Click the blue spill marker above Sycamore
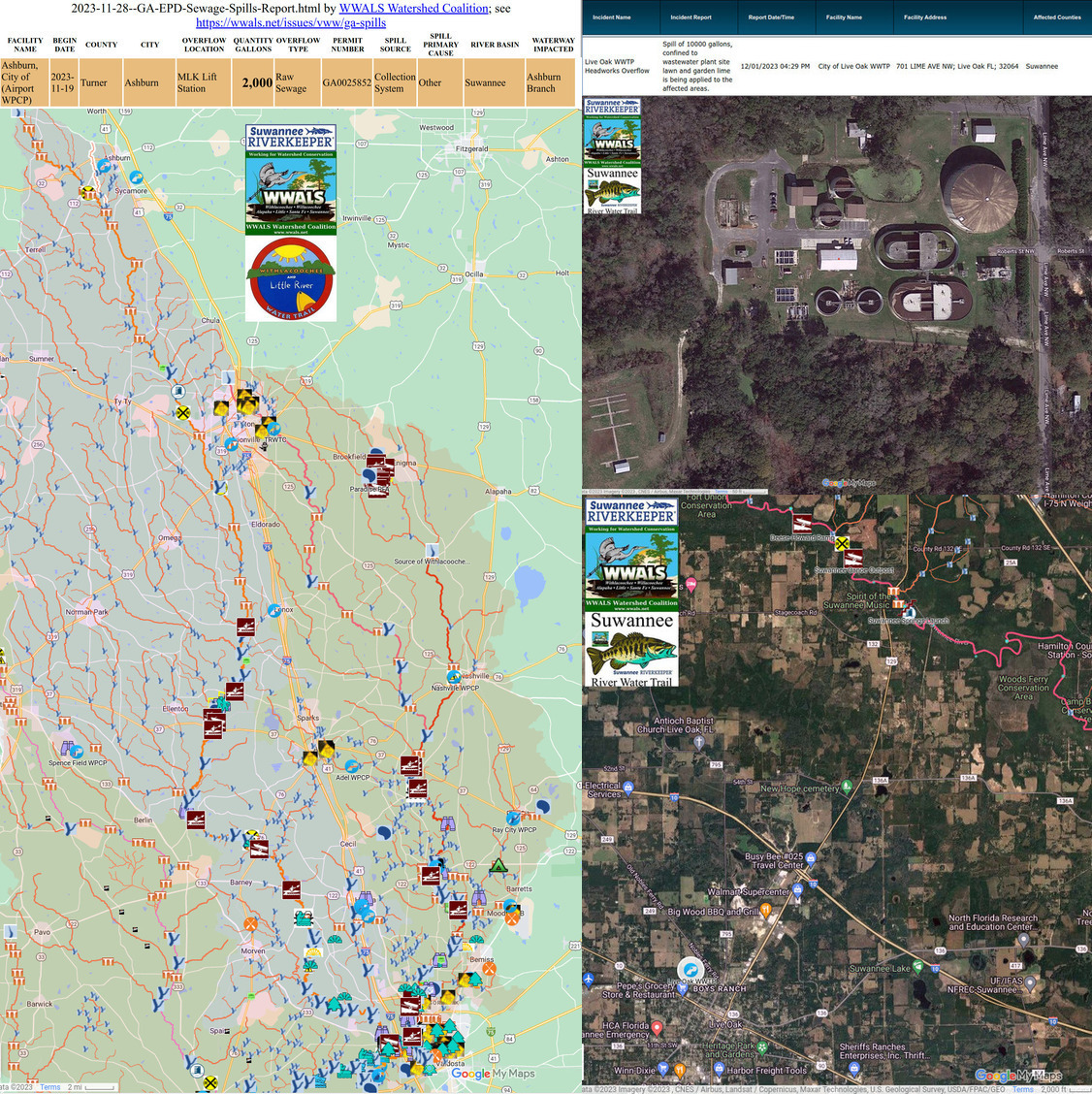Viewport: 1092px width, 1094px height. [136, 177]
